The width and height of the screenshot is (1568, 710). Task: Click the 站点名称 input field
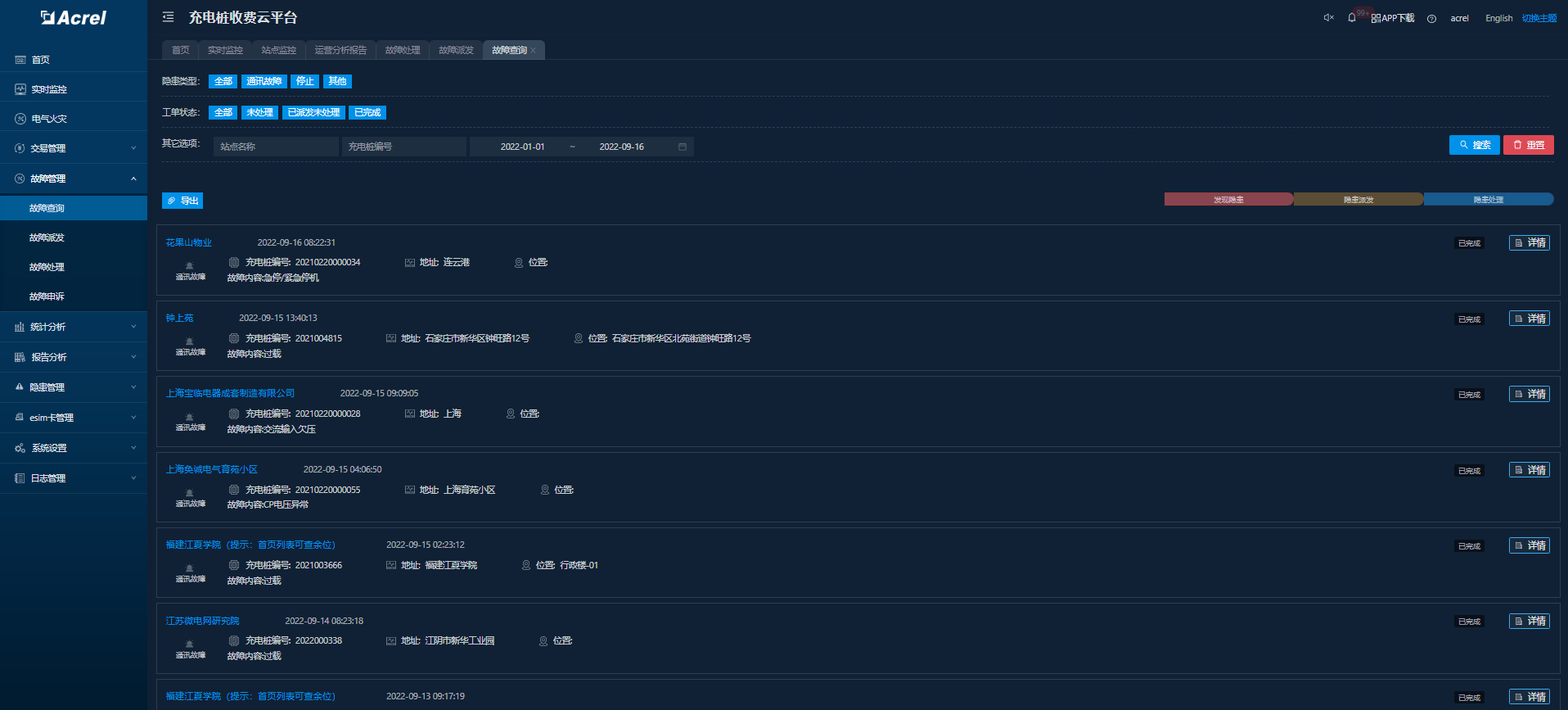[x=276, y=147]
